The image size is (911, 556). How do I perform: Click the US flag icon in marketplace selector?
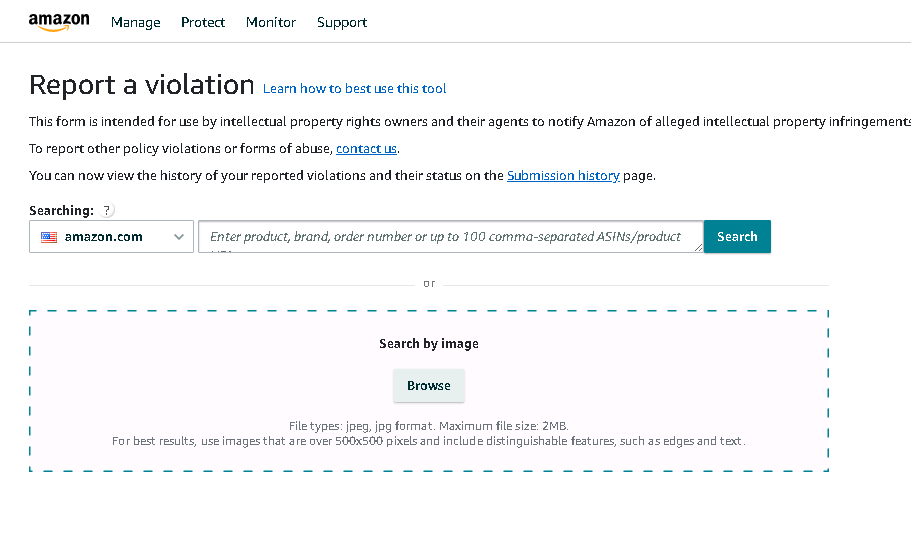point(49,237)
